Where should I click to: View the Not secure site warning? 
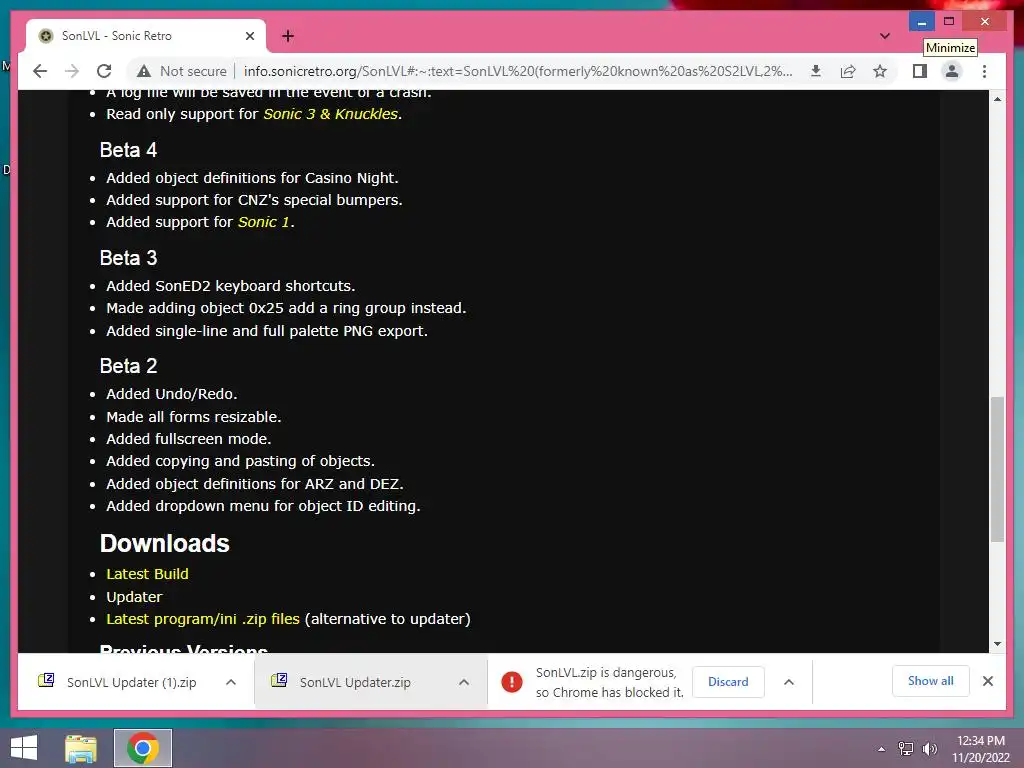(182, 71)
